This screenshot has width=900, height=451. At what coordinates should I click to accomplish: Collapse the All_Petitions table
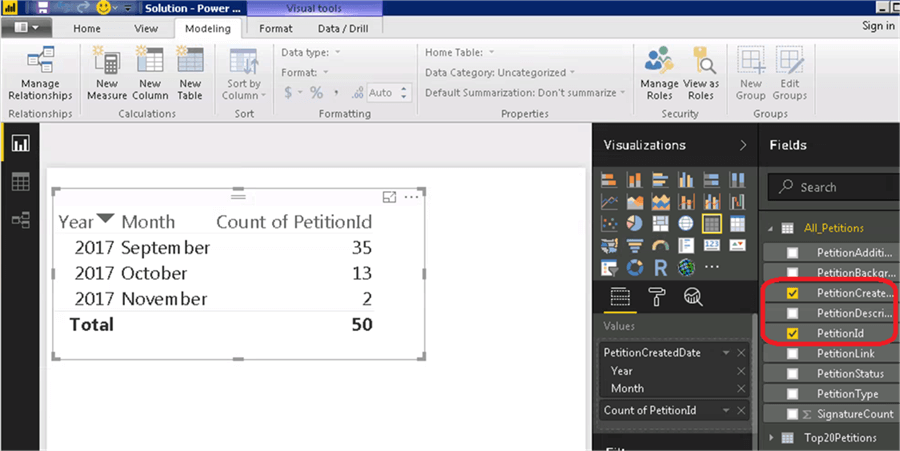click(770, 228)
